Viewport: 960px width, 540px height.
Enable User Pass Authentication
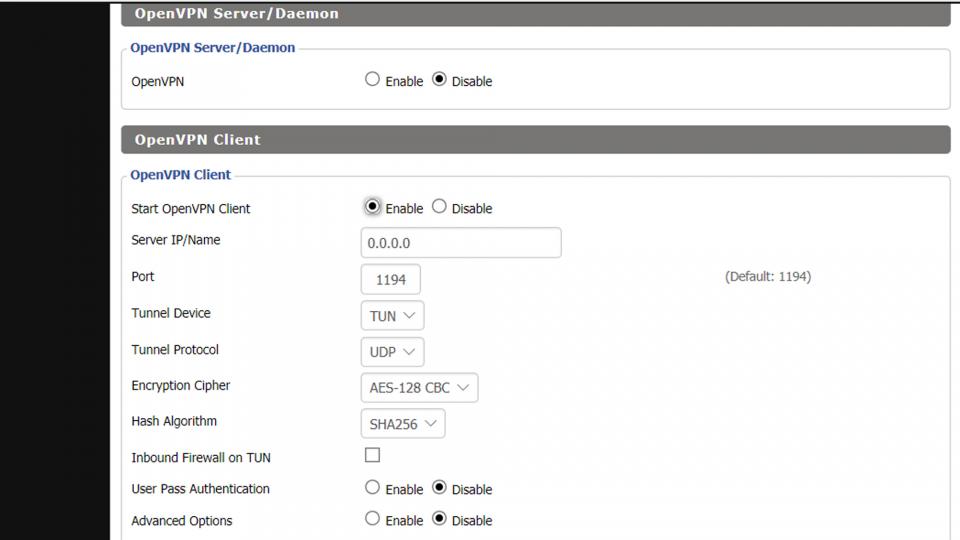pos(372,488)
